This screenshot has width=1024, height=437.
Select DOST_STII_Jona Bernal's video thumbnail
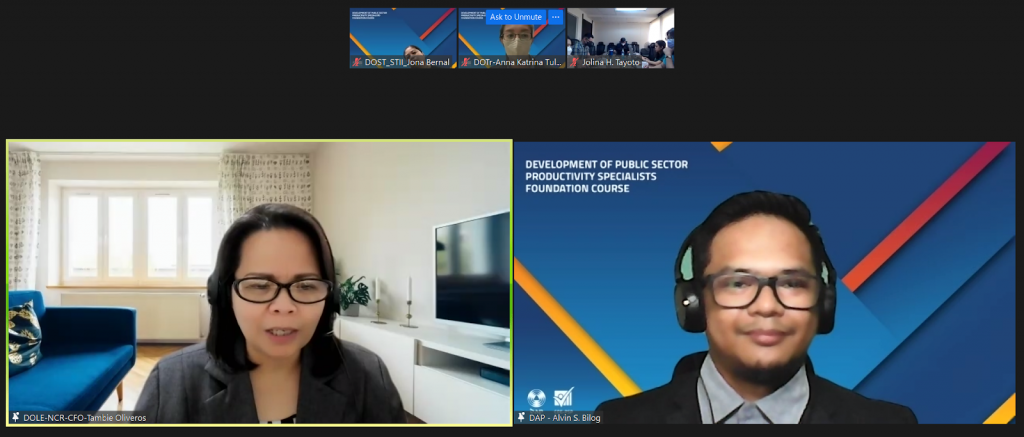pyautogui.click(x=403, y=38)
